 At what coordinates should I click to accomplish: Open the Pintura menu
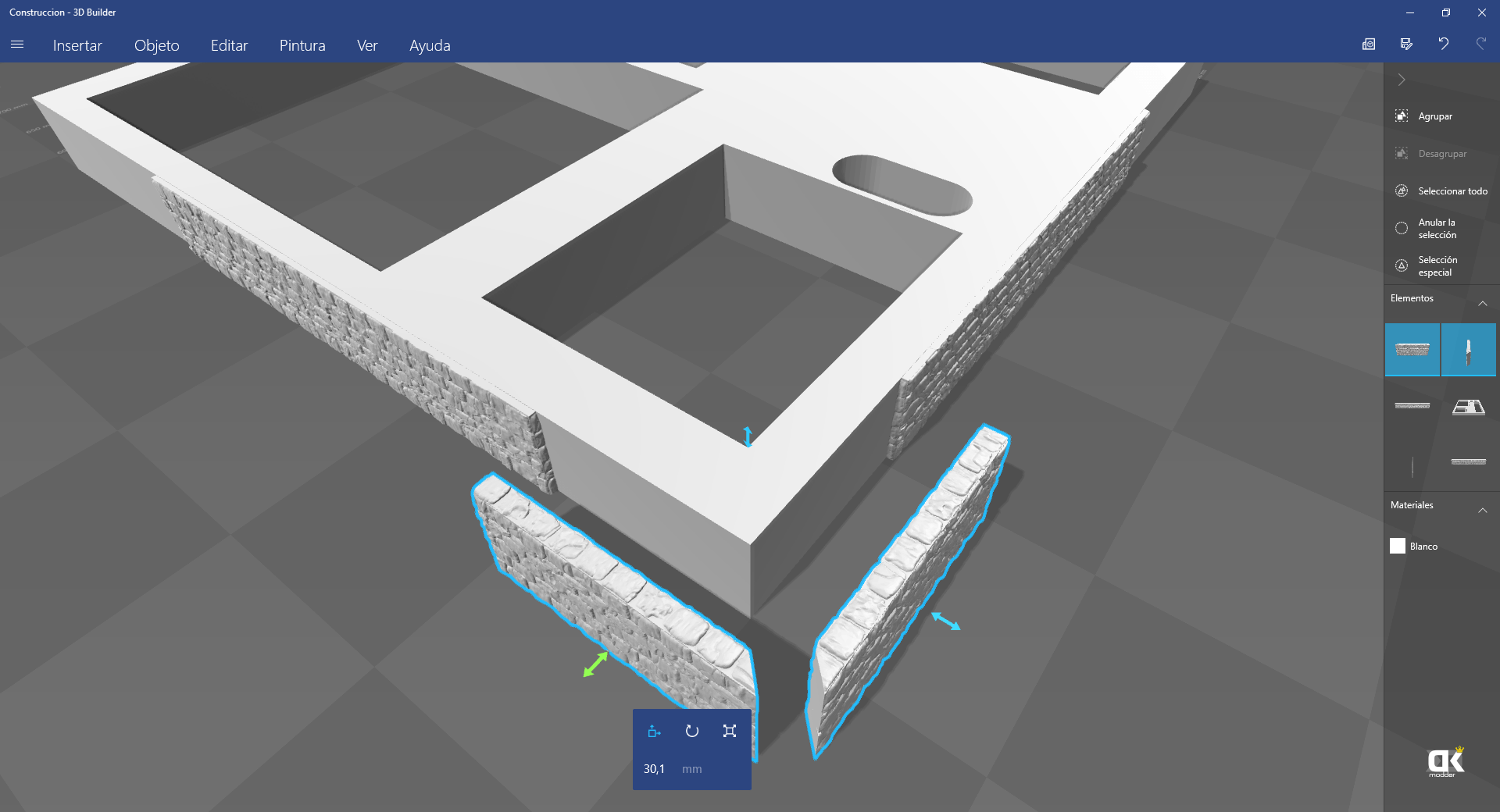pos(302,45)
